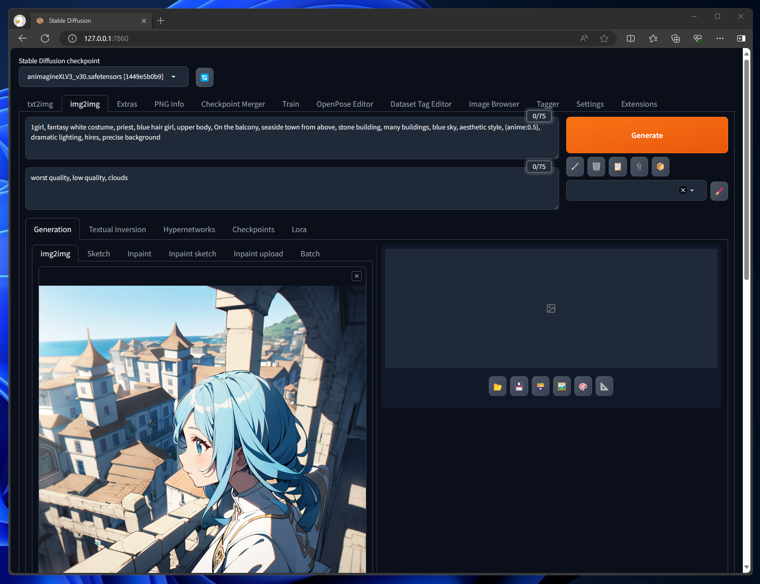Screen dimensions: 760x584
Task: Open the browser essentials heart icon
Action: 697,38
